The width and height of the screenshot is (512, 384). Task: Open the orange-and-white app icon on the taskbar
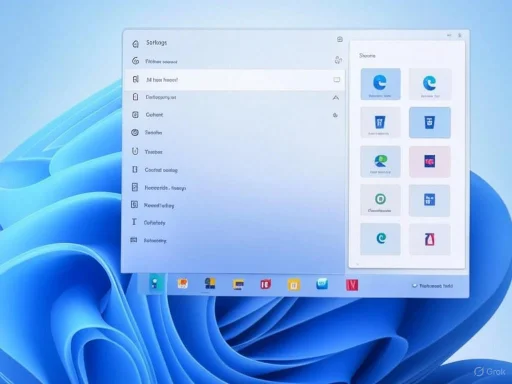pyautogui.click(x=183, y=284)
